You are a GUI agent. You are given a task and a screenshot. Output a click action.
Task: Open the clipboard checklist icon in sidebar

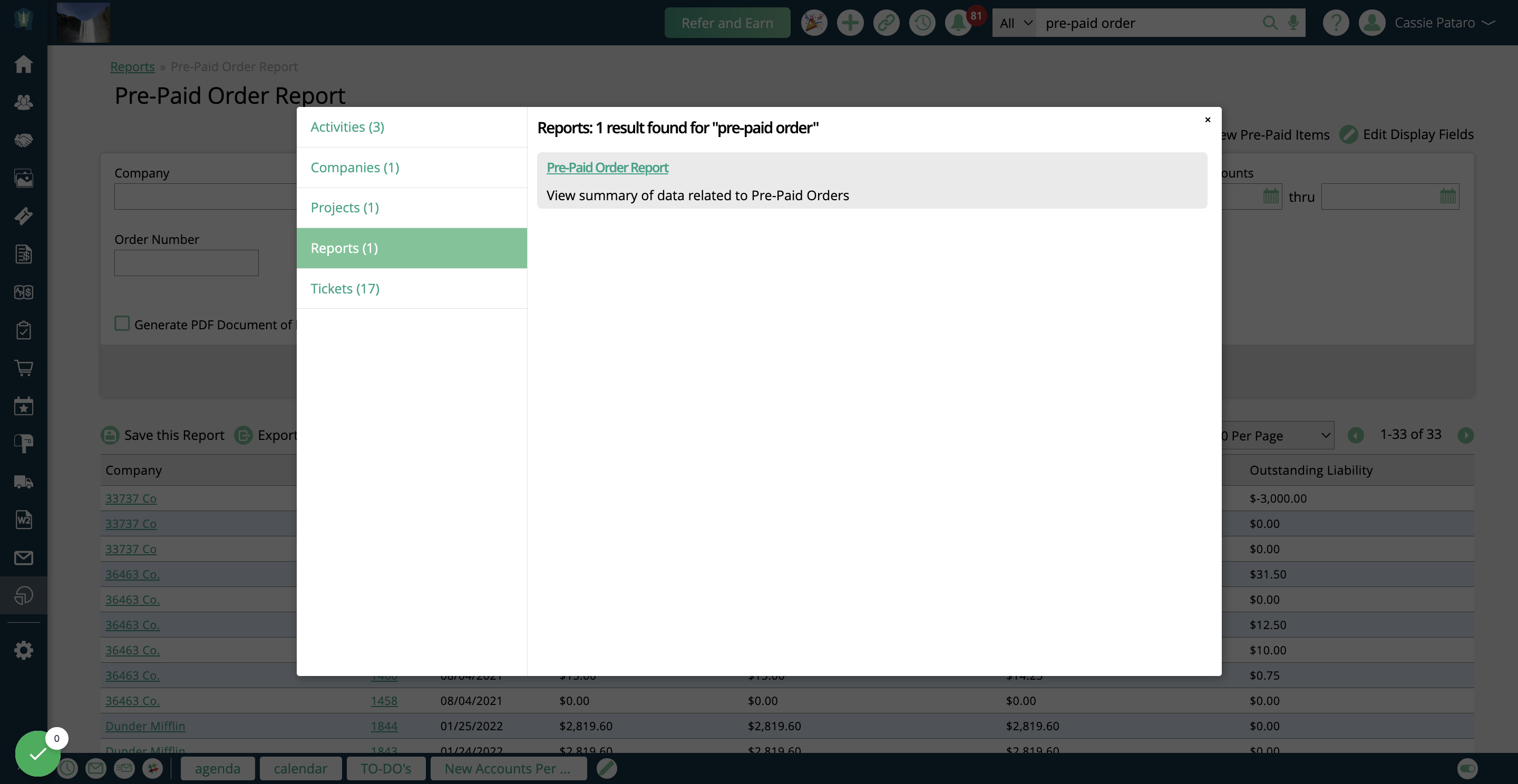pos(24,330)
